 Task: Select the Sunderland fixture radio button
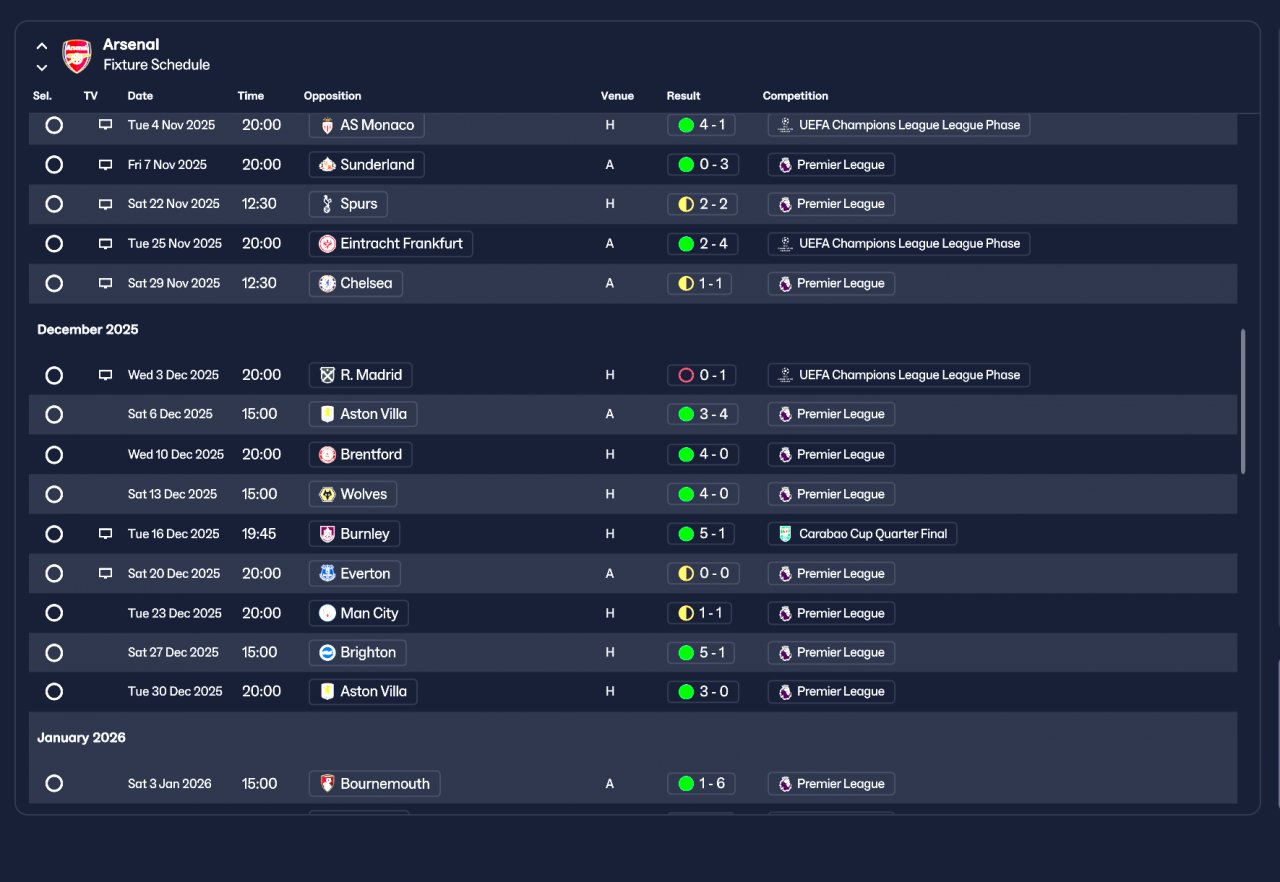54,164
